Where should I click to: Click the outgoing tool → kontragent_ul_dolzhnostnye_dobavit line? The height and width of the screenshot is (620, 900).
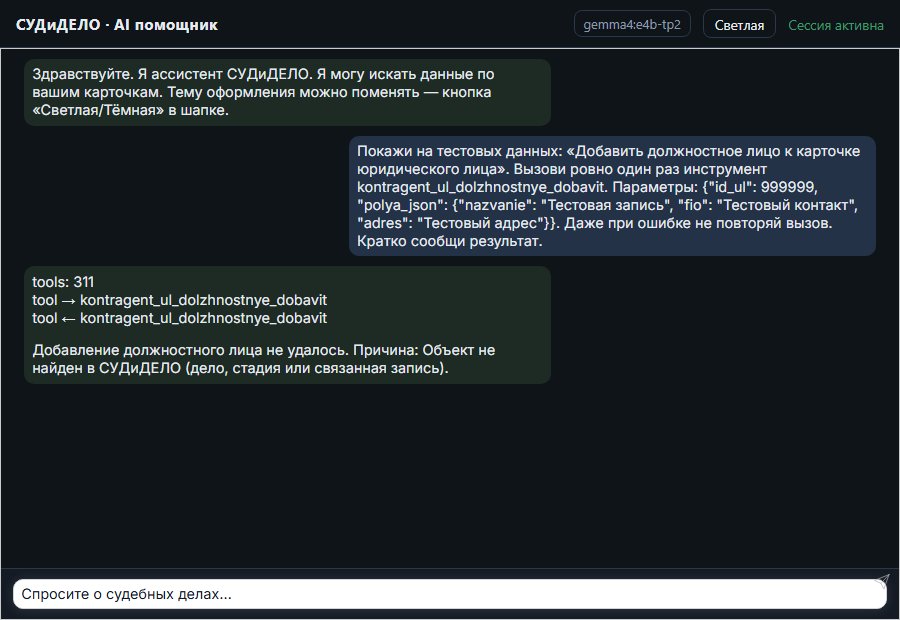[x=180, y=300]
